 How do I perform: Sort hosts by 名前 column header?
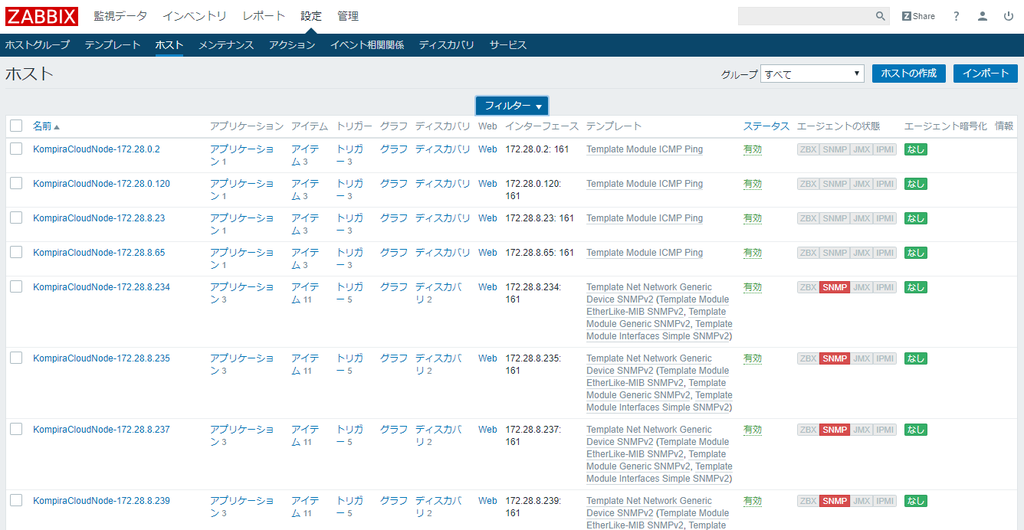[x=42, y=126]
